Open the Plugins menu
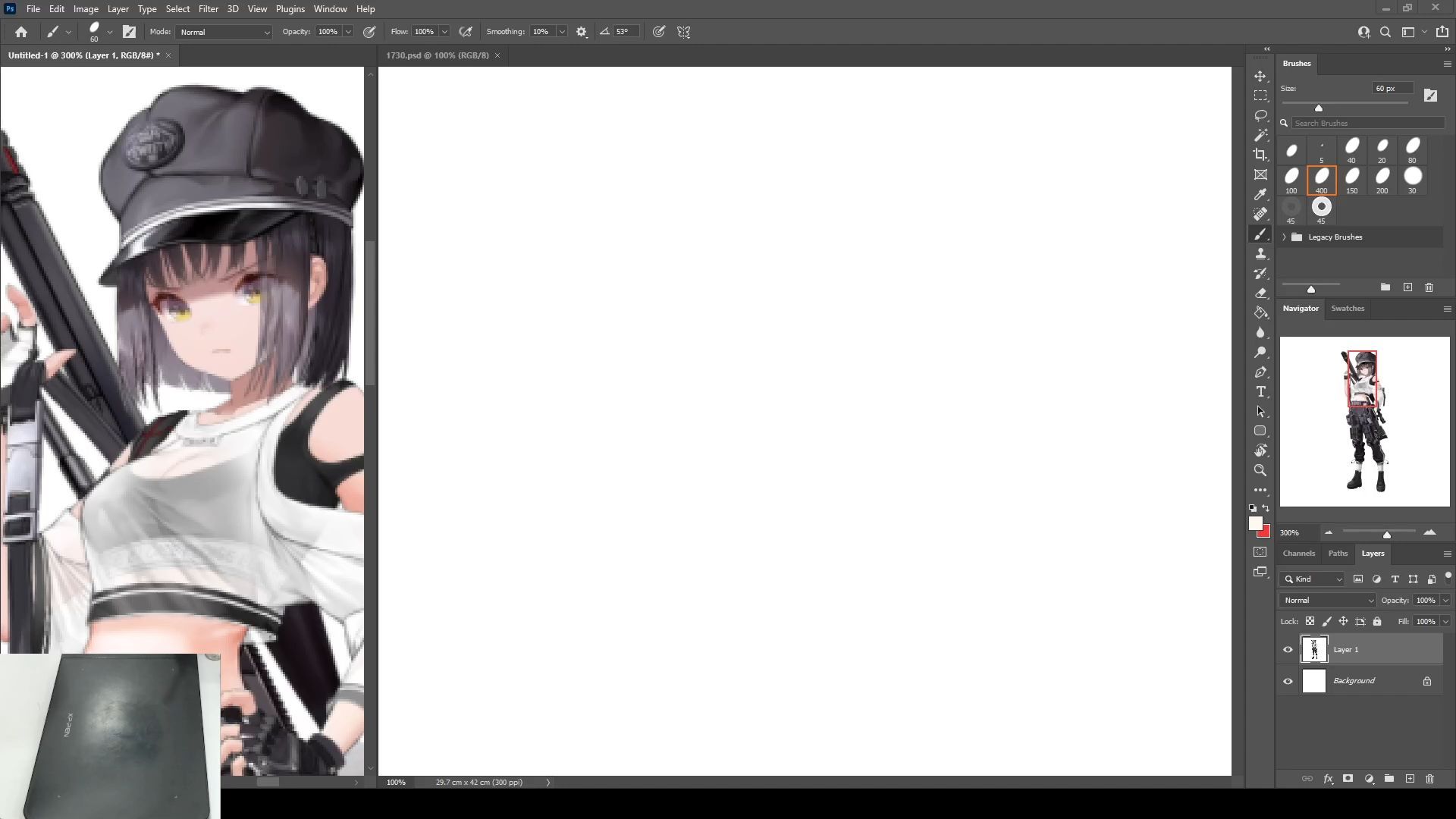The height and width of the screenshot is (819, 1456). (x=290, y=9)
